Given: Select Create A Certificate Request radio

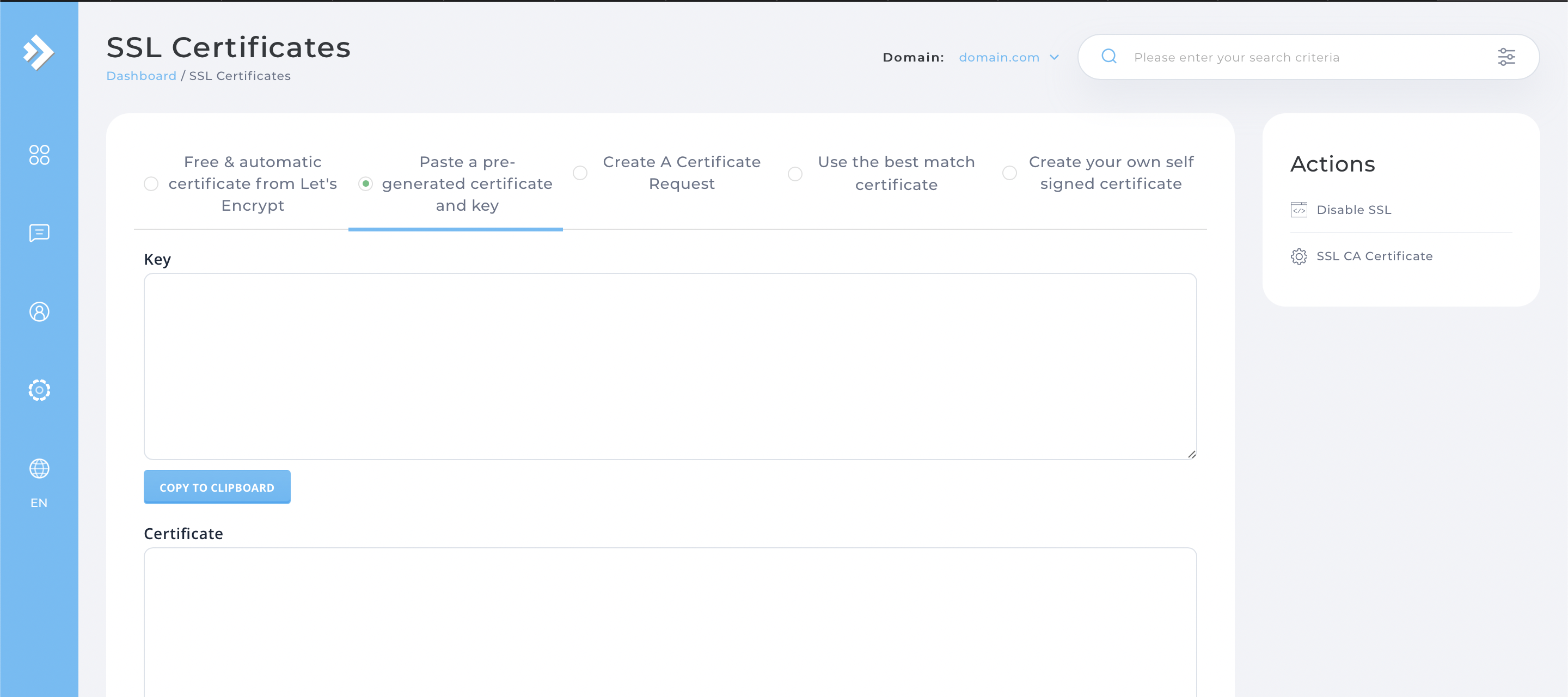Looking at the screenshot, I should click(x=580, y=173).
